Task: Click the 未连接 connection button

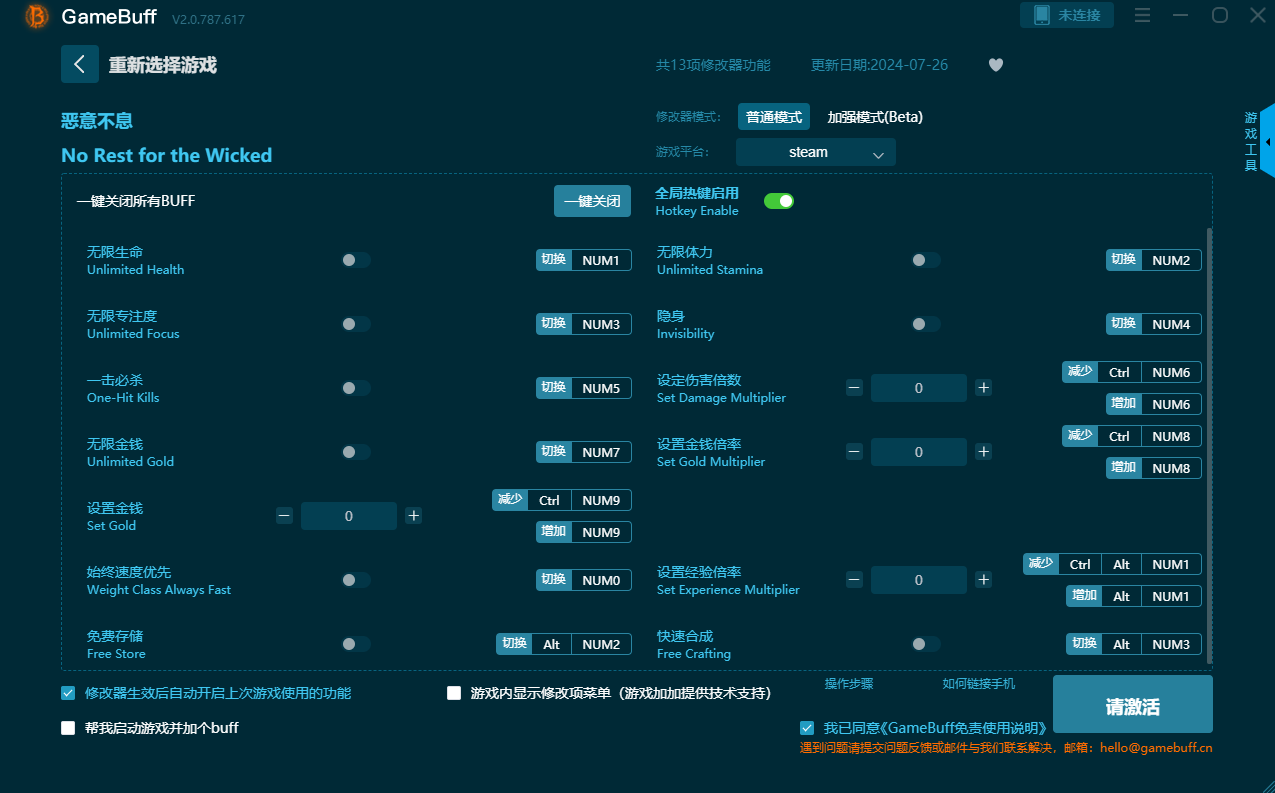Action: coord(1066,15)
